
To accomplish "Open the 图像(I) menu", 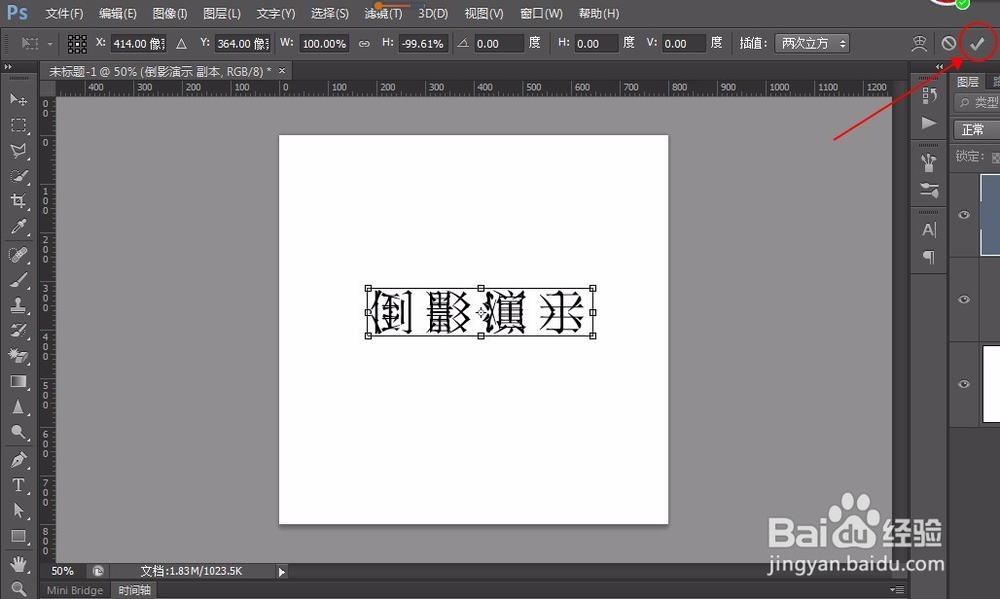I will (x=170, y=13).
